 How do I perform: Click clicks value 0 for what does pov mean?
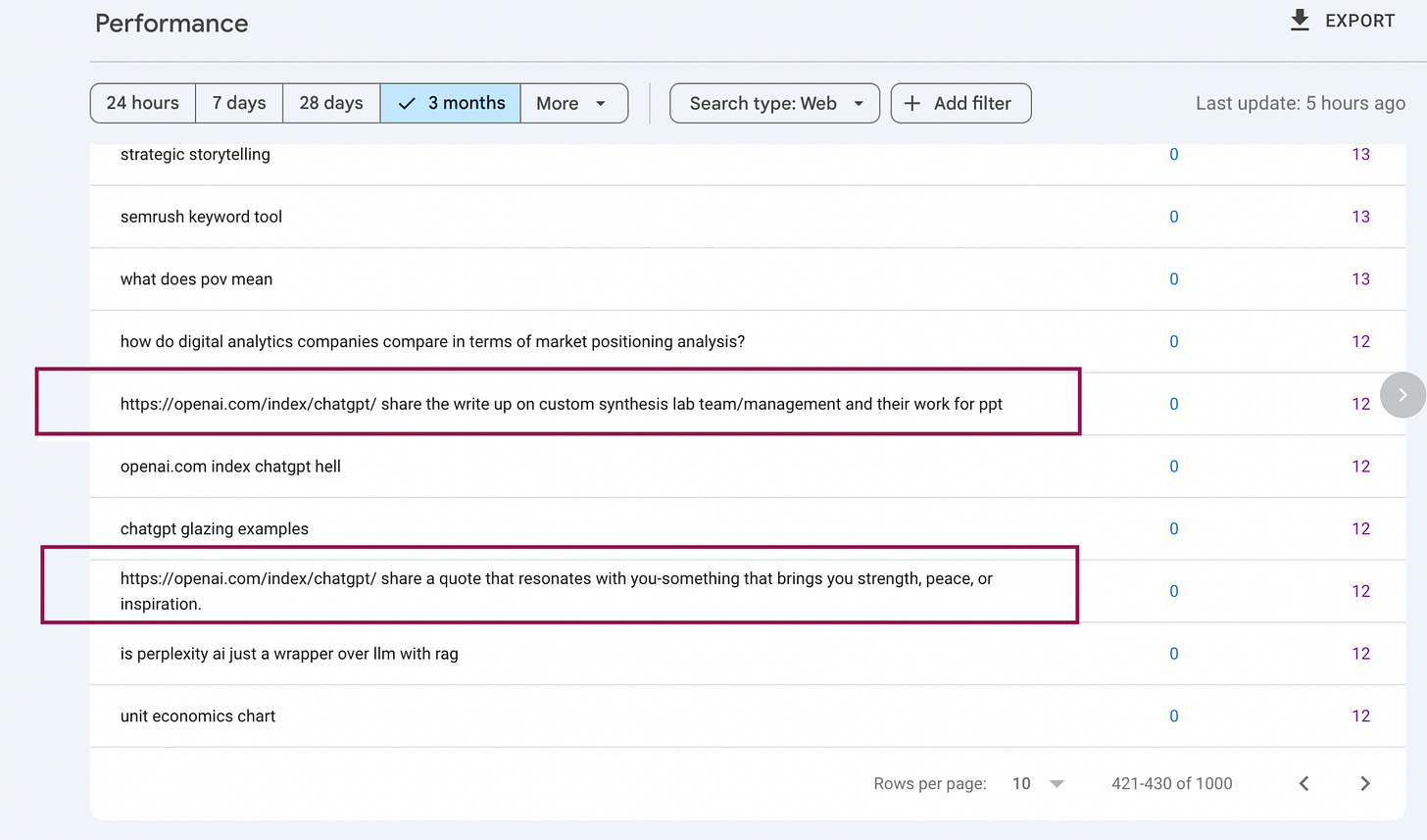pyautogui.click(x=1174, y=279)
